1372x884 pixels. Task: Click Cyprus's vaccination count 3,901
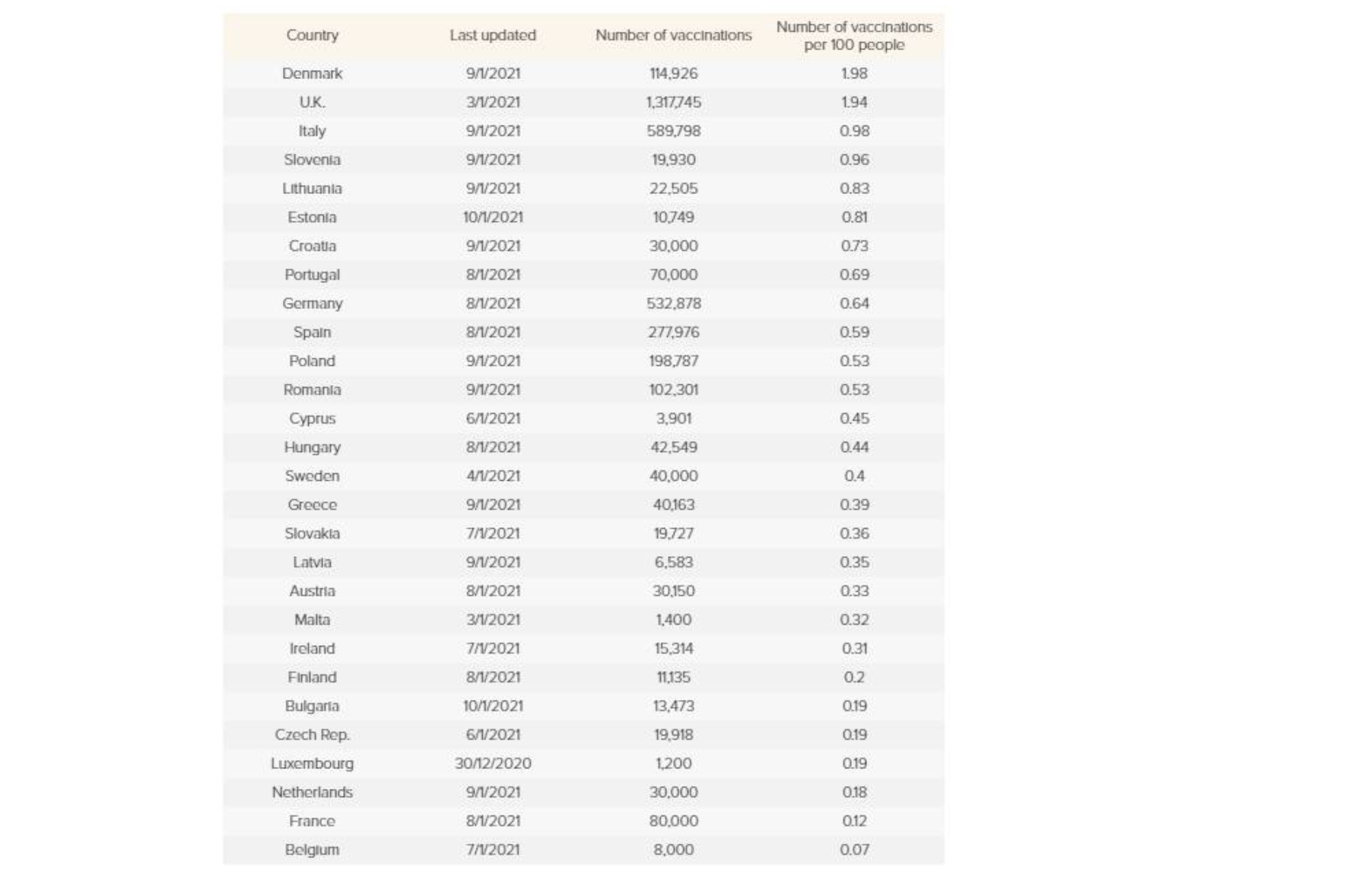pyautogui.click(x=673, y=418)
